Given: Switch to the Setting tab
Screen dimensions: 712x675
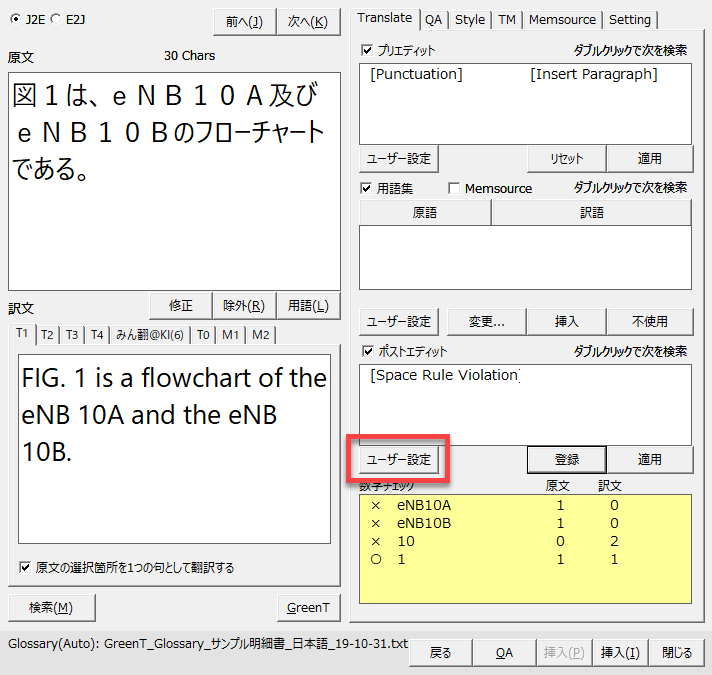Looking at the screenshot, I should pyautogui.click(x=629, y=19).
